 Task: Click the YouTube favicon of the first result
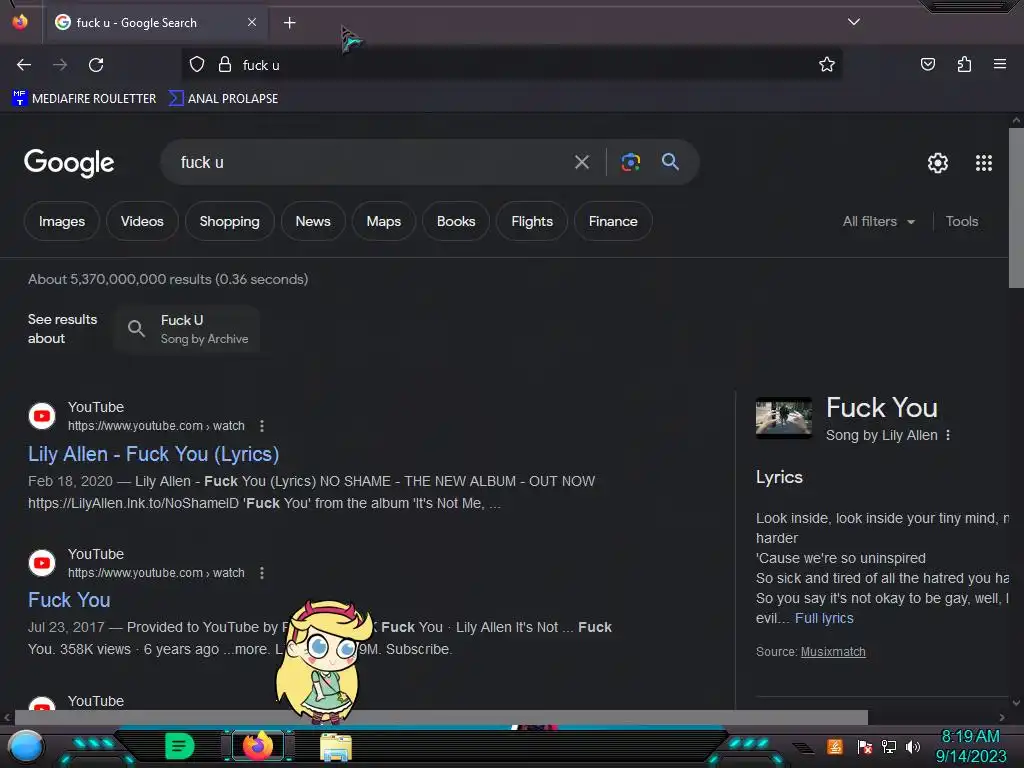[x=42, y=416]
